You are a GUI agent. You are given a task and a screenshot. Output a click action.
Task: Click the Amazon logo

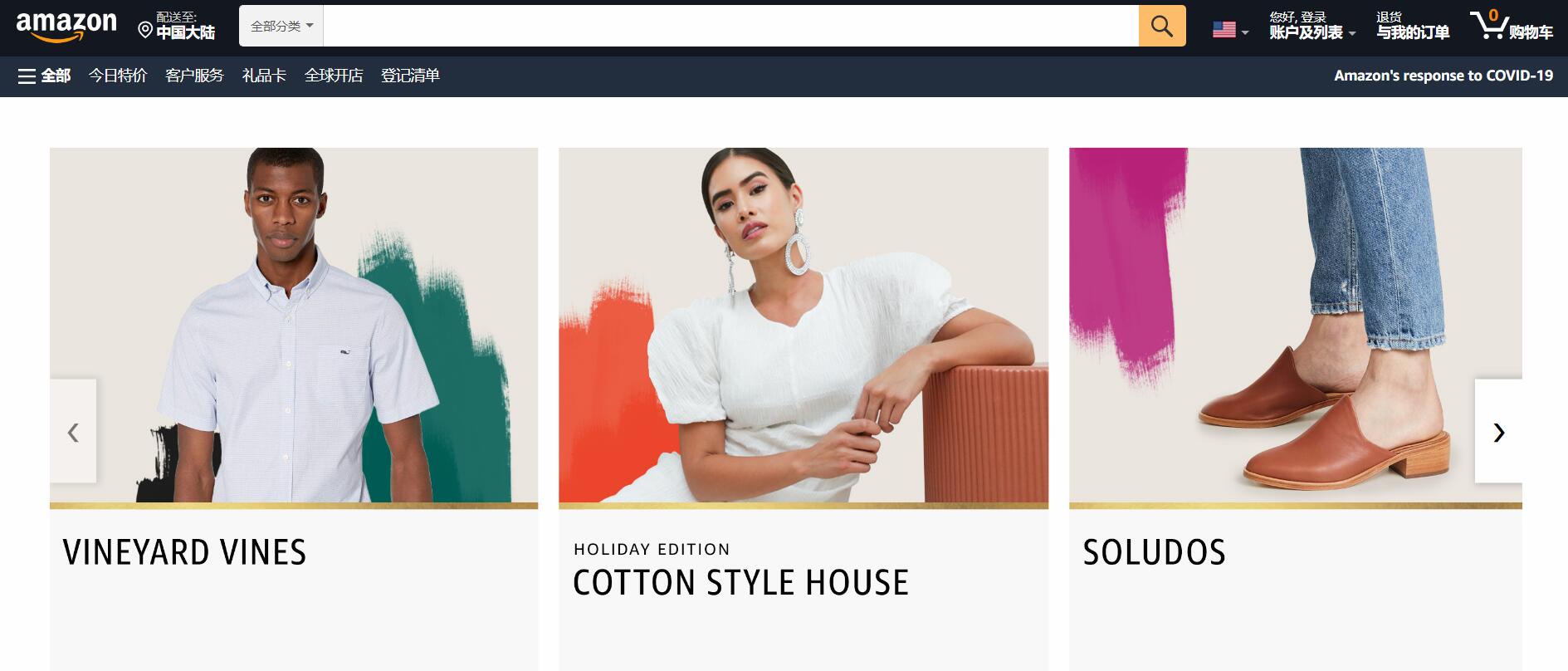66,26
